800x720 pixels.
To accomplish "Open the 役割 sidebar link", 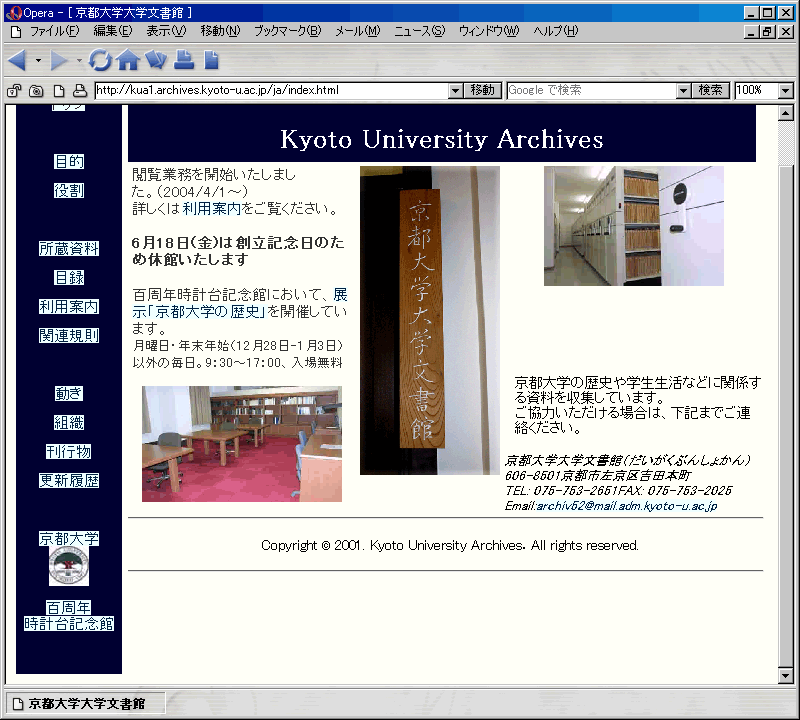I will click(69, 191).
